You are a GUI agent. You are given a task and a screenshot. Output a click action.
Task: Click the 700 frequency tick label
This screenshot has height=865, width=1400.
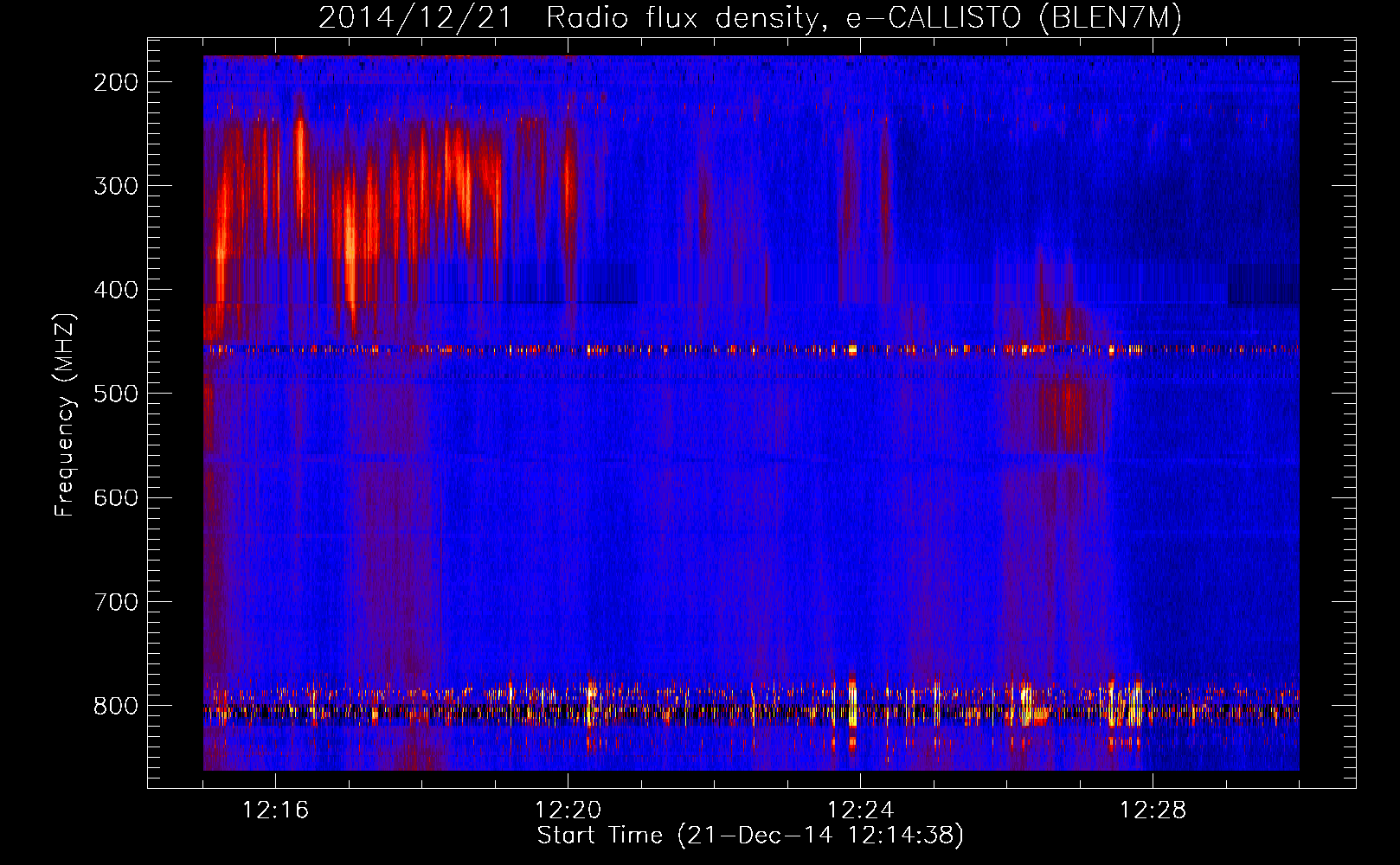click(x=116, y=602)
